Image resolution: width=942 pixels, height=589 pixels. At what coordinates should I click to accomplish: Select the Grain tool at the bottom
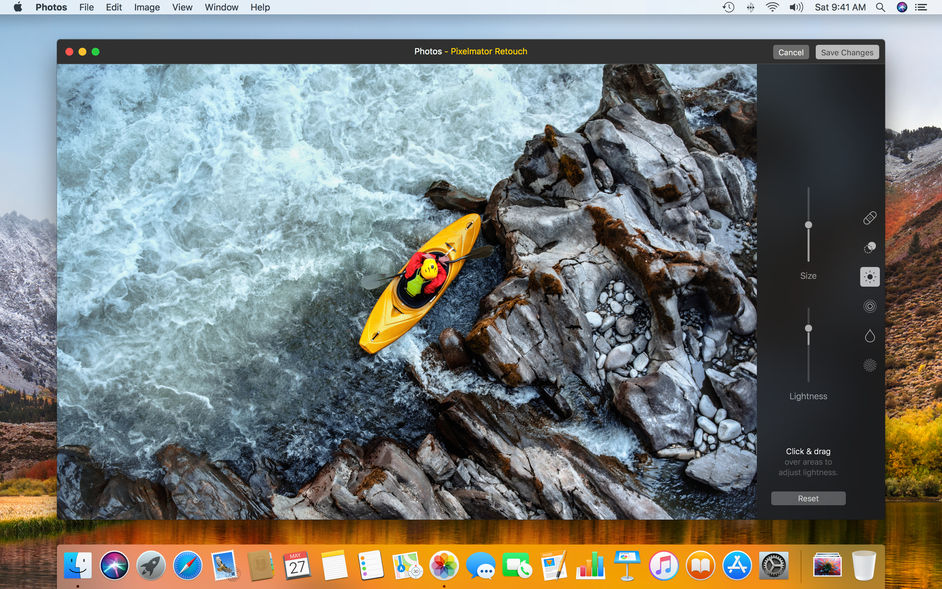click(869, 364)
